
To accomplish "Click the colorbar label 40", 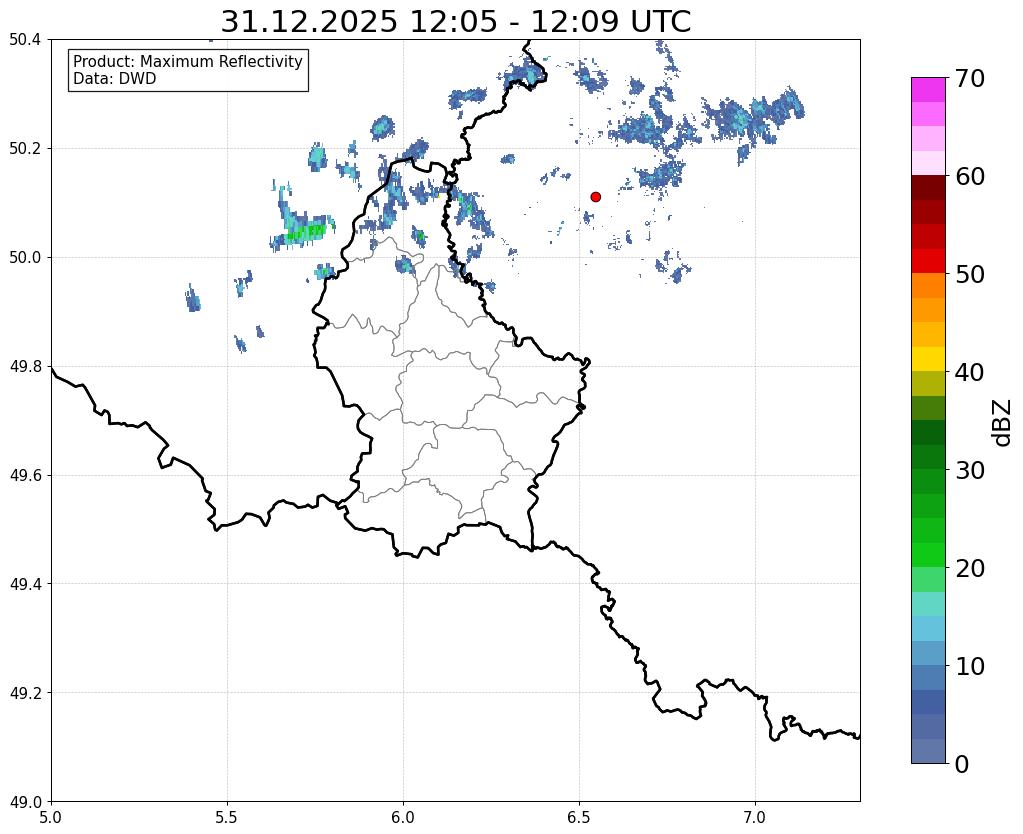I will (x=969, y=372).
